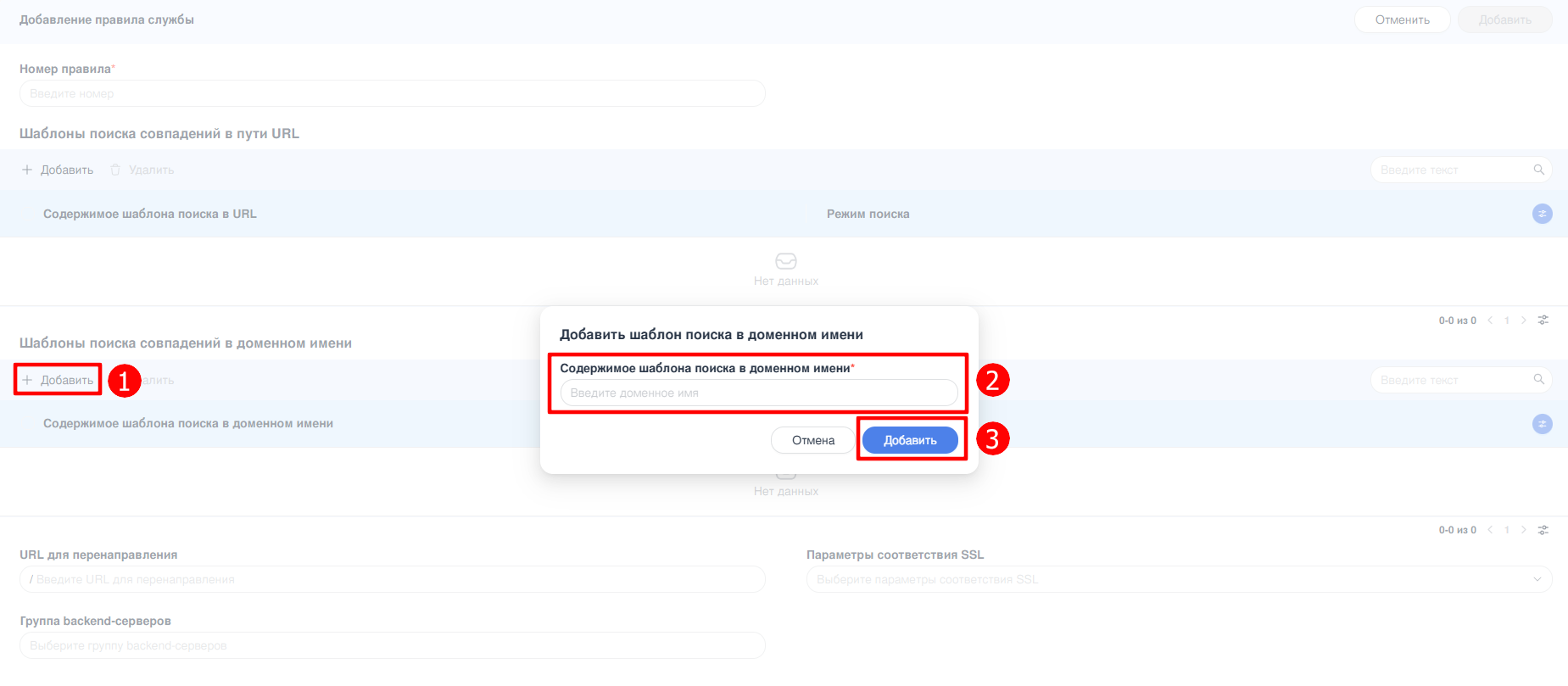Go to previous page arrow under URL path table
The image size is (1568, 686).
point(1490,321)
